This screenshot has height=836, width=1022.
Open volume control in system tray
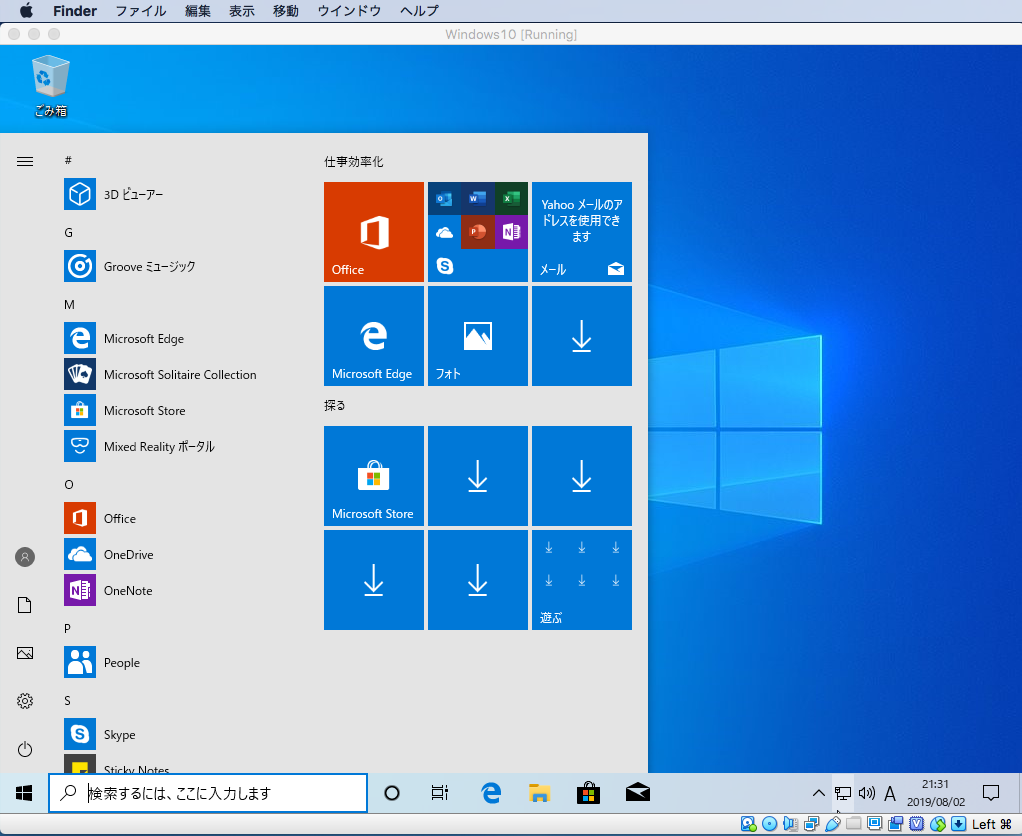(x=866, y=793)
